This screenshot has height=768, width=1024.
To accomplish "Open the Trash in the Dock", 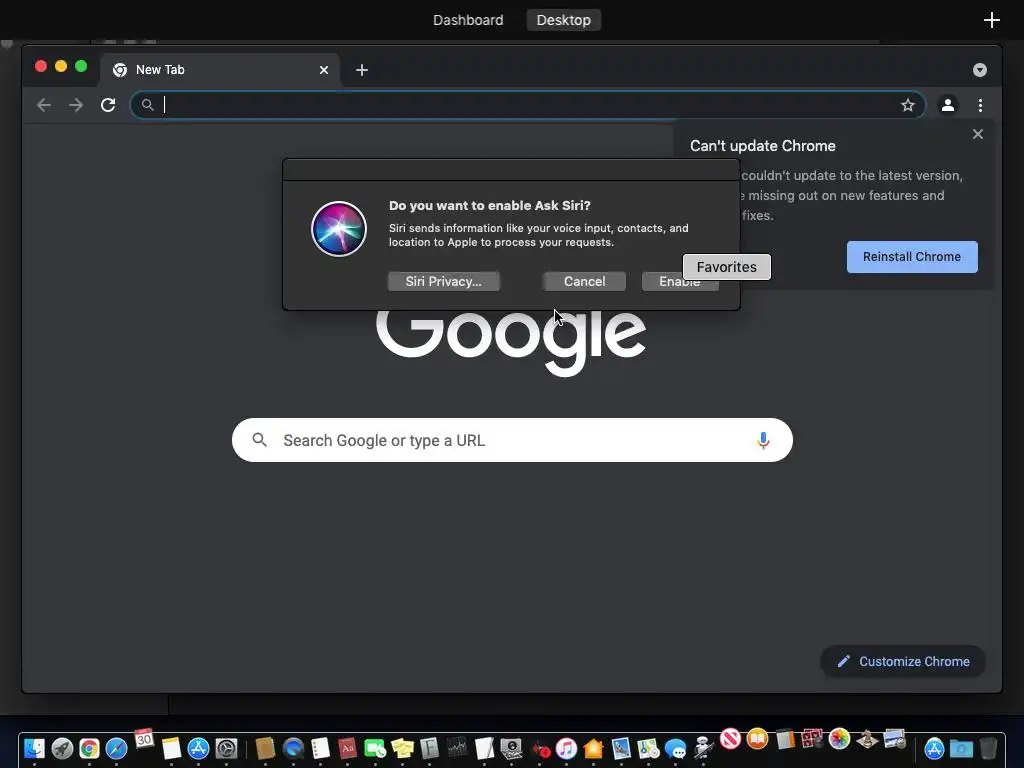I will click(989, 748).
